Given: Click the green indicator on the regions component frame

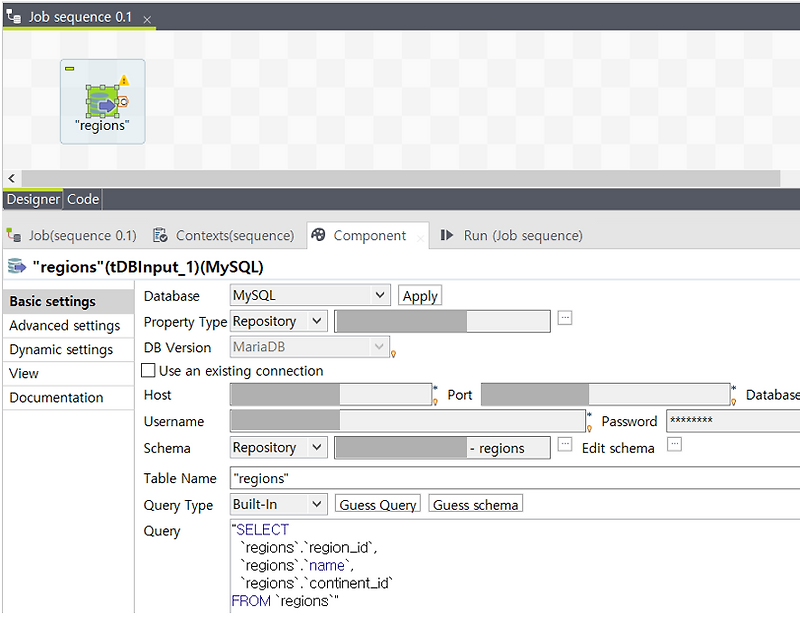Looking at the screenshot, I should tap(70, 68).
